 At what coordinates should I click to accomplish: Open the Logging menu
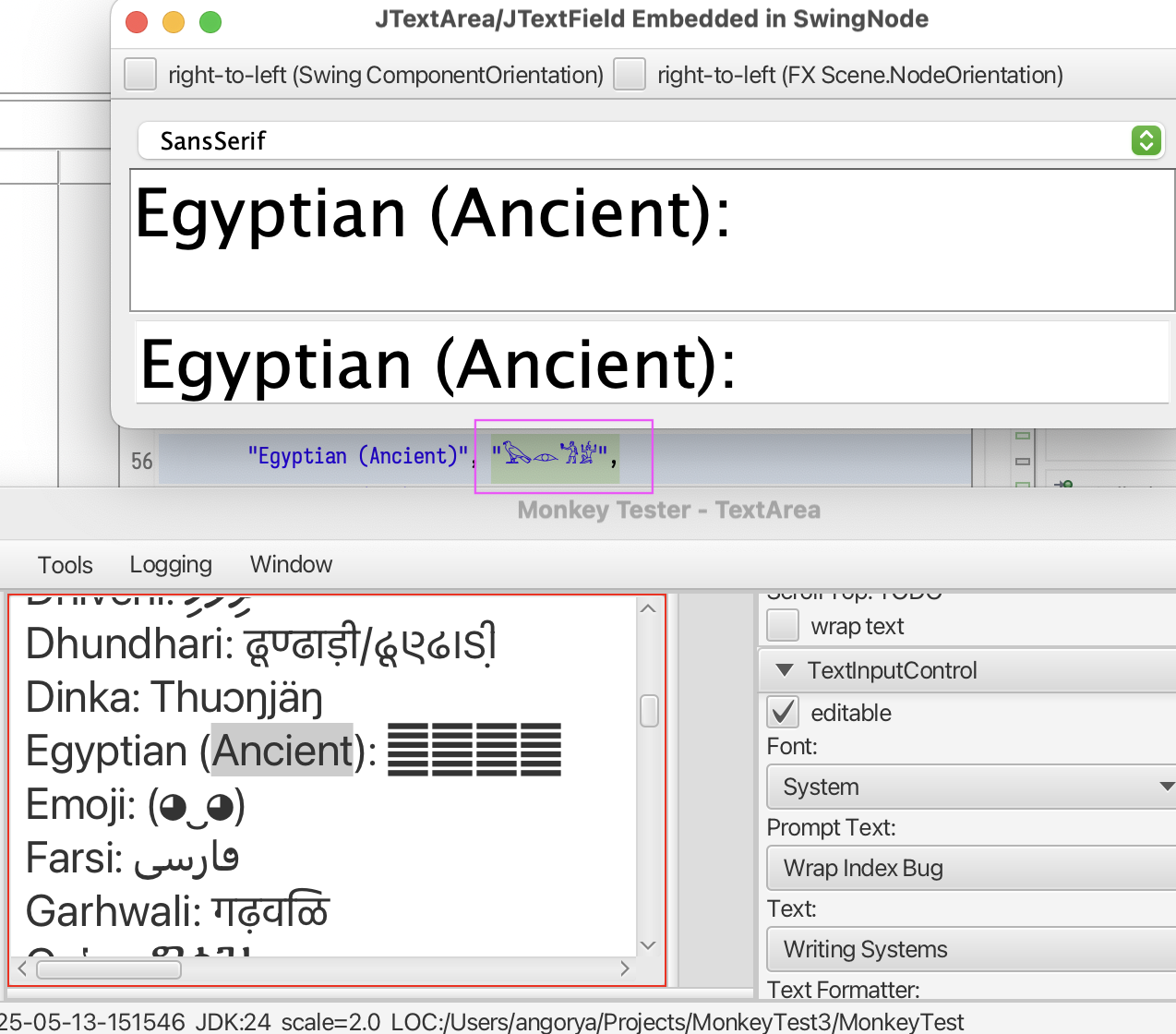(x=171, y=564)
